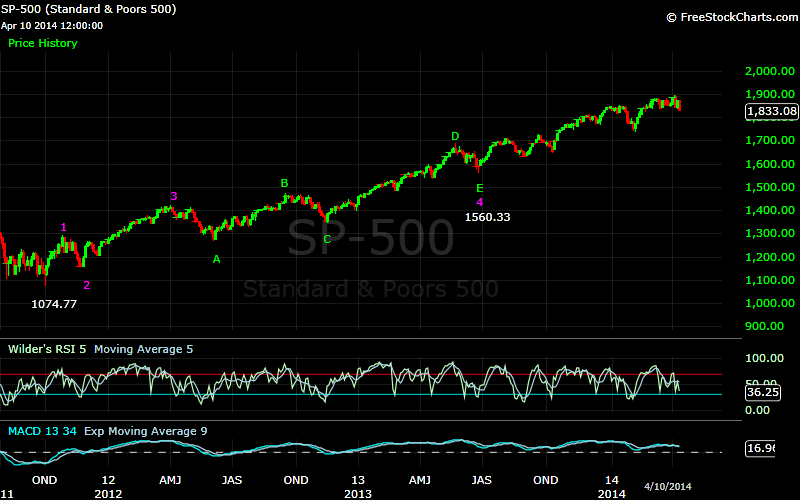The image size is (800, 500).
Task: Select the current price box 1,833.08
Action: (x=771, y=111)
